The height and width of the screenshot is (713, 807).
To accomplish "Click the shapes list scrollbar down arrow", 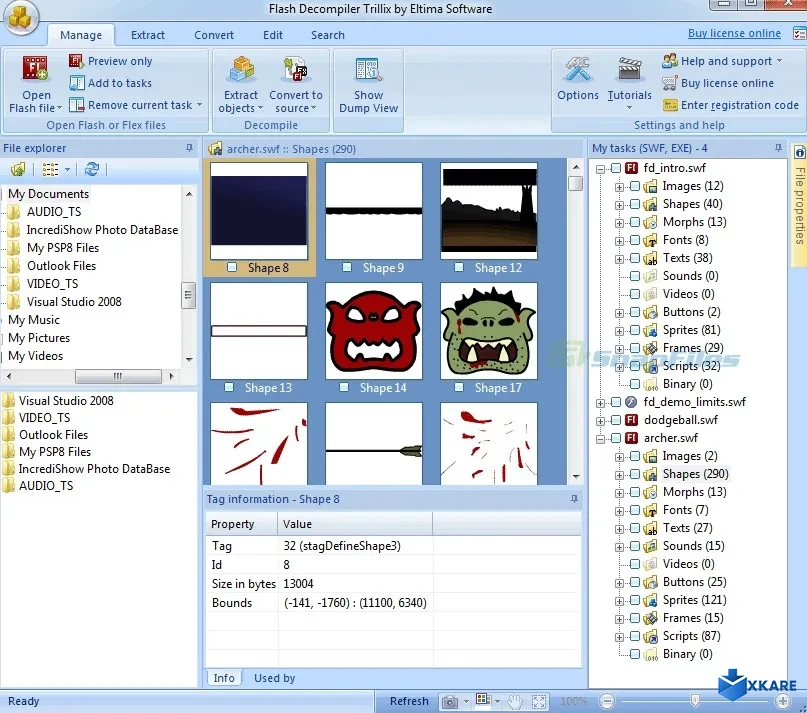I will (576, 477).
